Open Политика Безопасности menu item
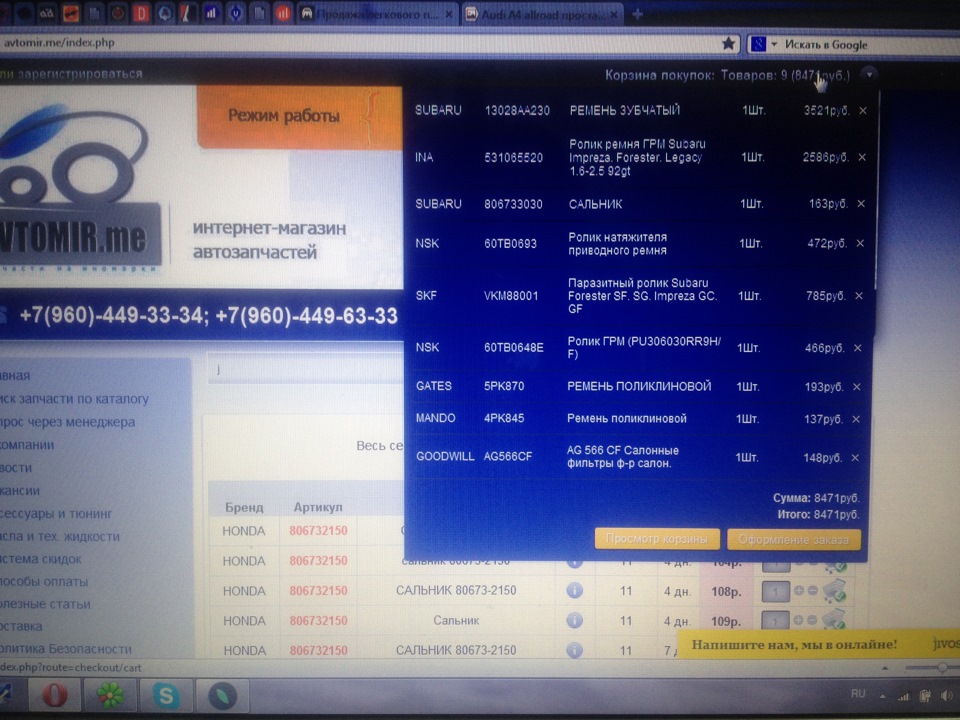This screenshot has height=720, width=960. click(66, 649)
